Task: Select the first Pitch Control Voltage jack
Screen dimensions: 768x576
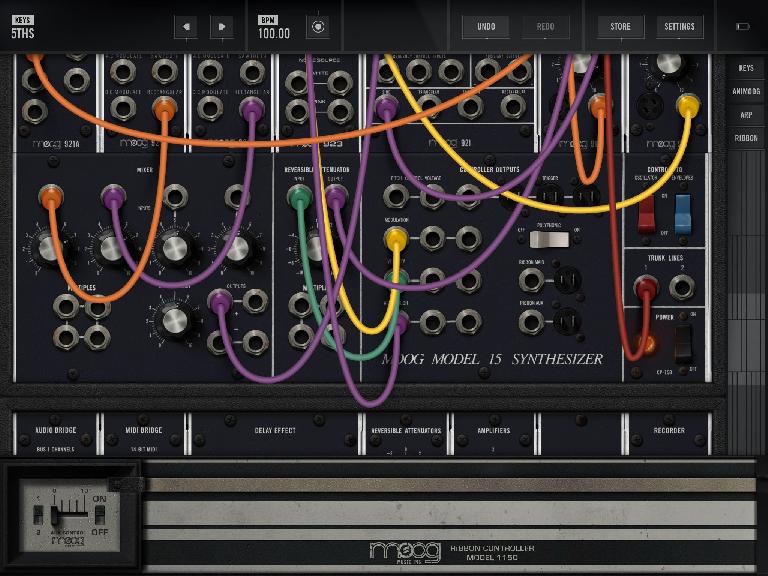Action: [396, 196]
